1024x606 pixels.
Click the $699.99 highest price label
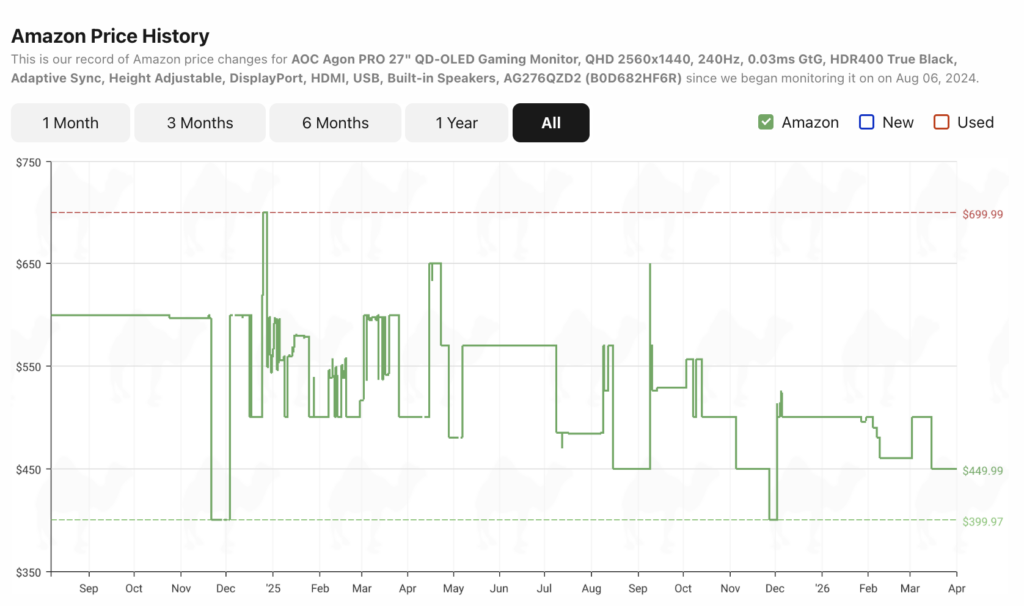point(982,214)
